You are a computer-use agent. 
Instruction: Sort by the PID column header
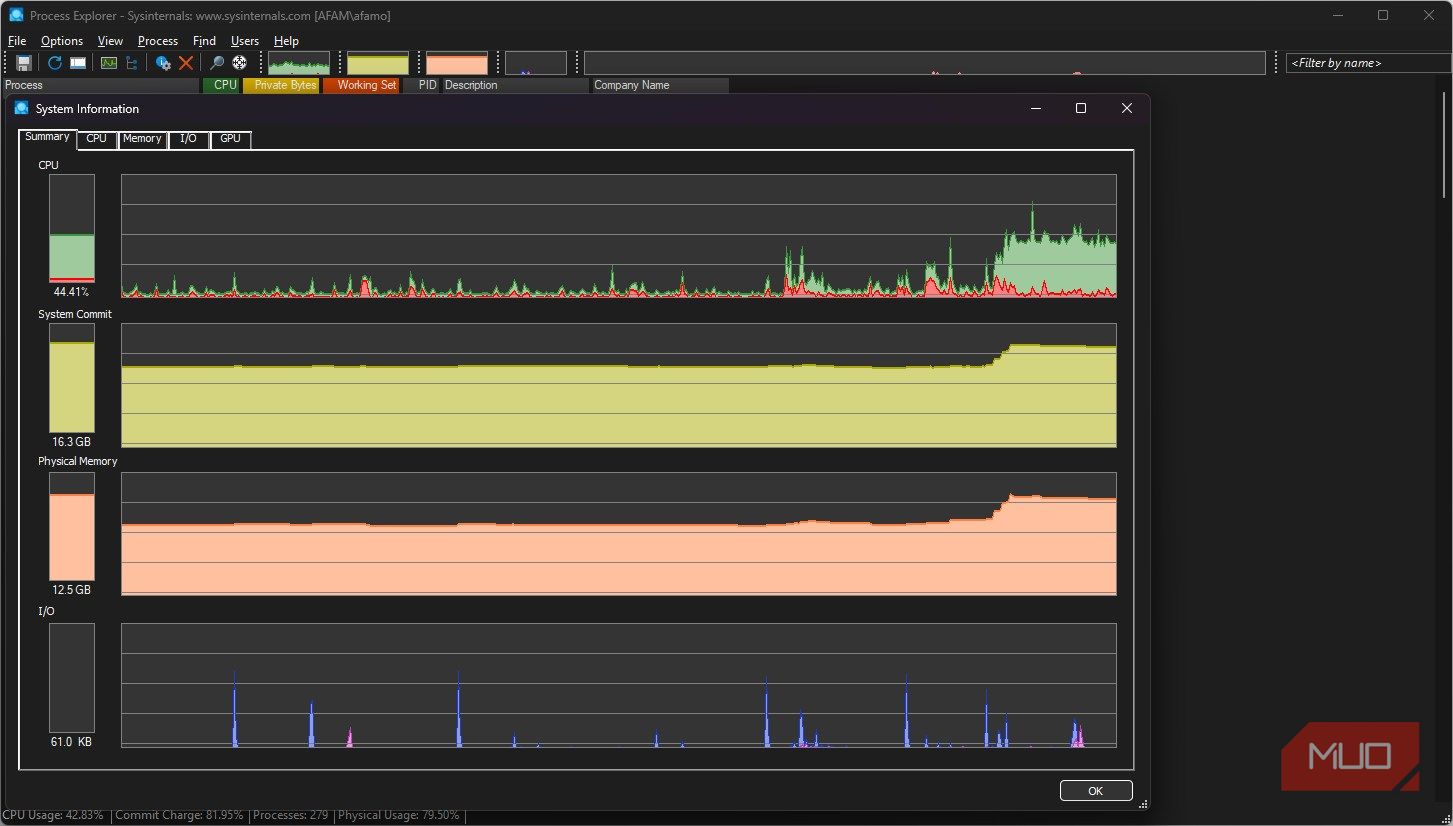(x=422, y=86)
